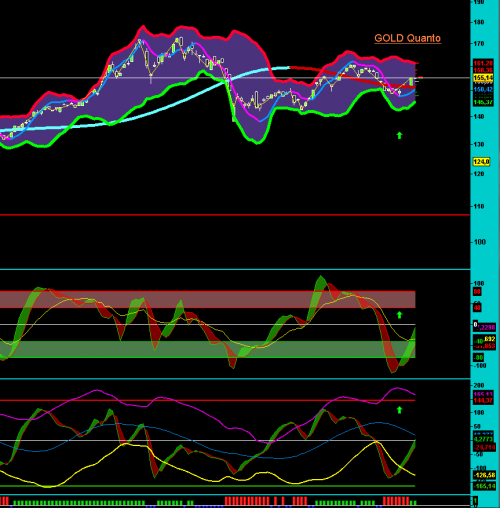Click the green -80 oversold level label
The image size is (500, 508).
479,358
